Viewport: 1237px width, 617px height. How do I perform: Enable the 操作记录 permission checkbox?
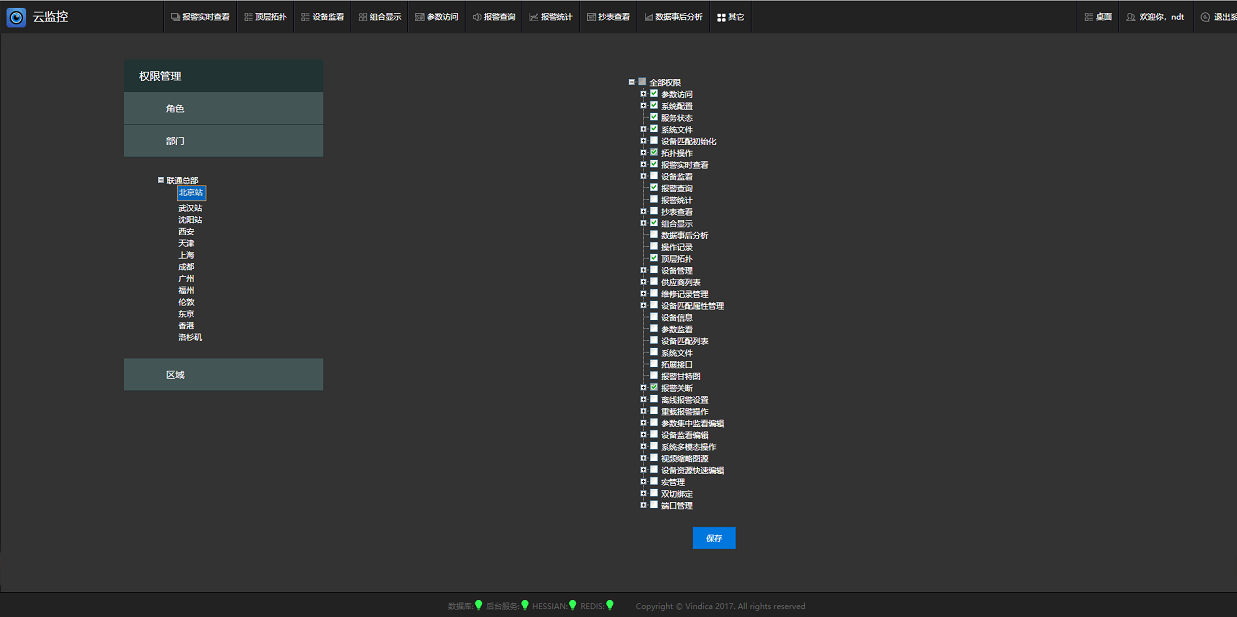654,247
